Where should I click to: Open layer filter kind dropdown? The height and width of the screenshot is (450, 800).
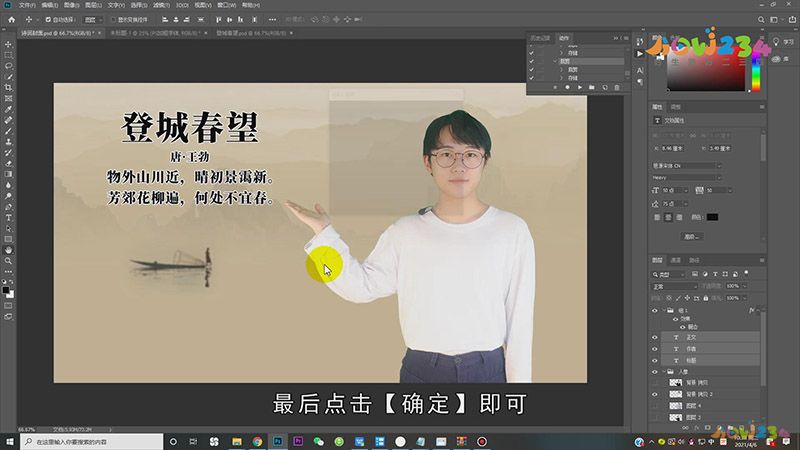click(668, 274)
